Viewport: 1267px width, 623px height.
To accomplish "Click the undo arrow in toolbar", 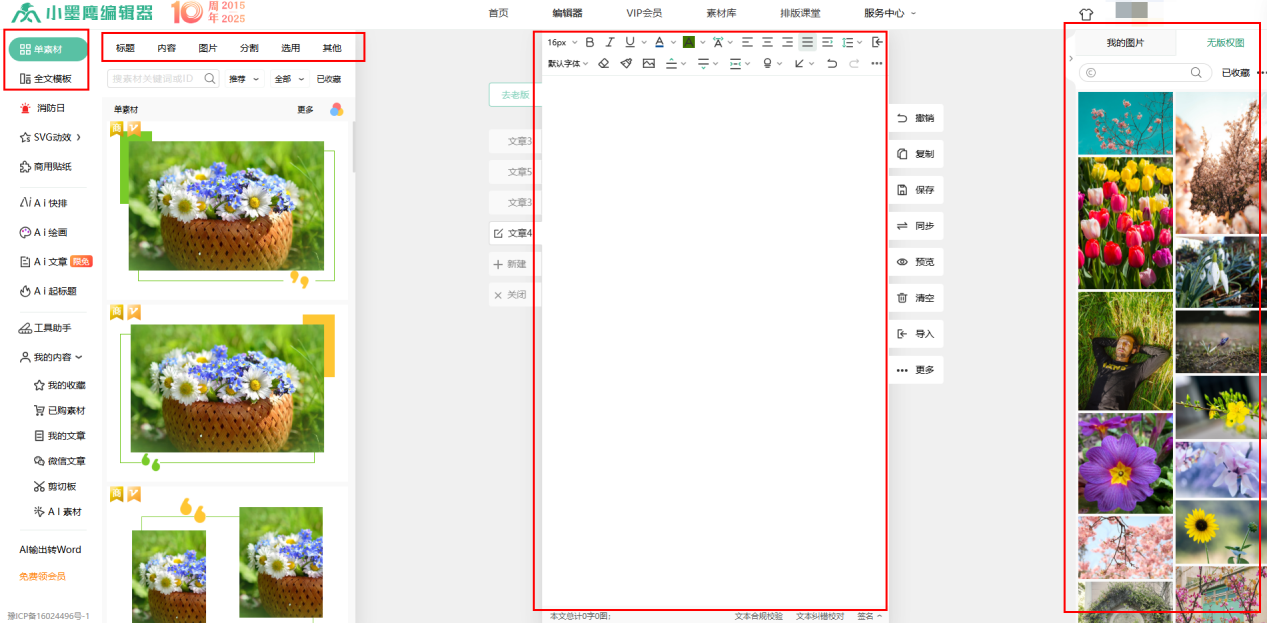I will click(x=832, y=63).
